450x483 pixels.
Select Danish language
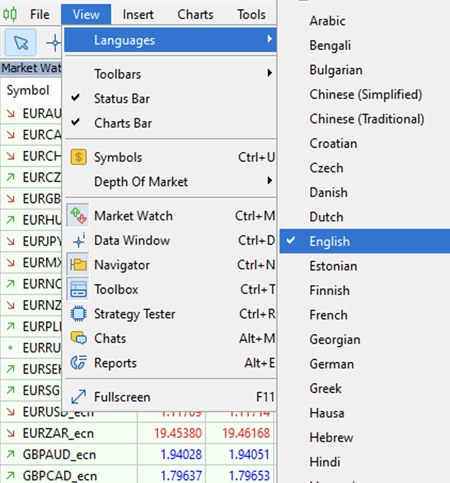365,192
